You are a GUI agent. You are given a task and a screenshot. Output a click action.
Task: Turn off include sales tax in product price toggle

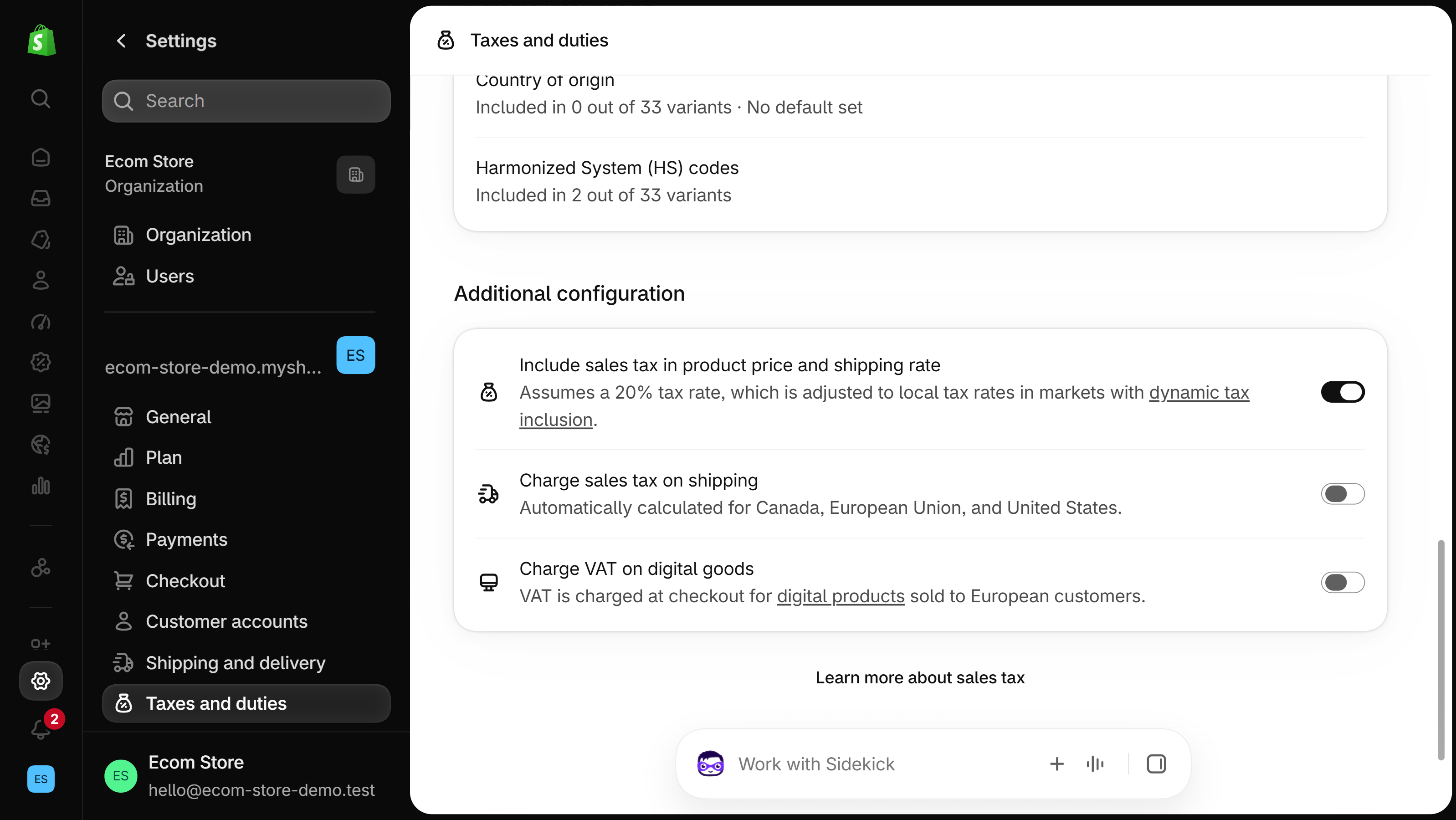click(x=1343, y=392)
